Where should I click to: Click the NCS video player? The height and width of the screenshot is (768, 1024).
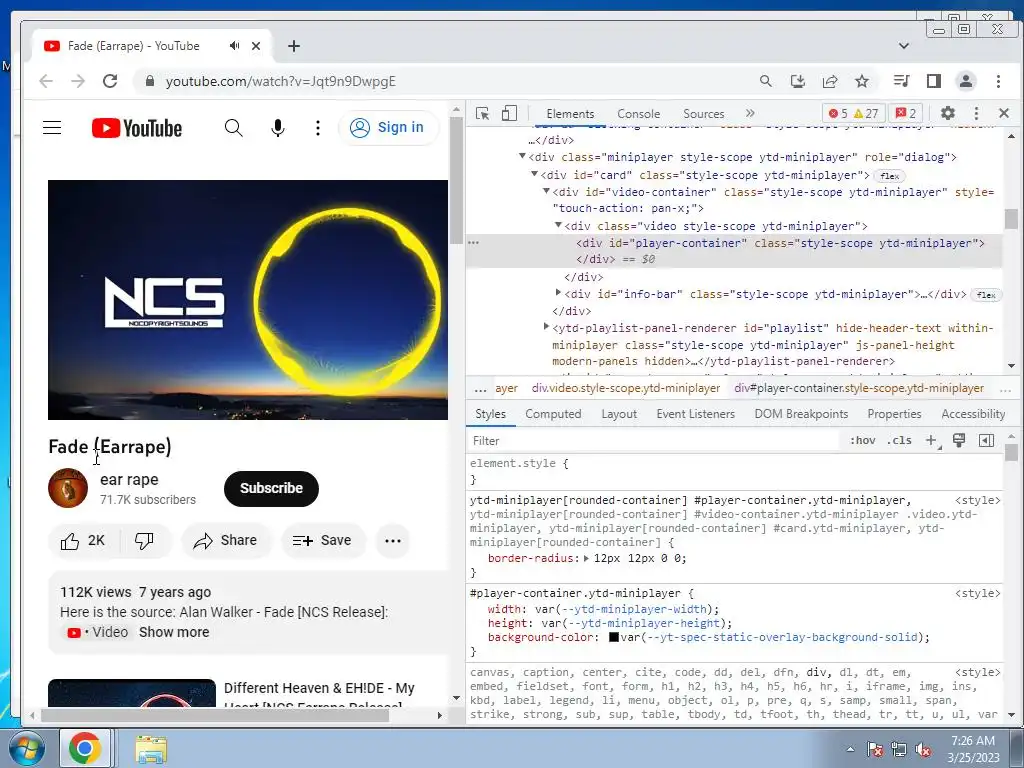point(248,300)
